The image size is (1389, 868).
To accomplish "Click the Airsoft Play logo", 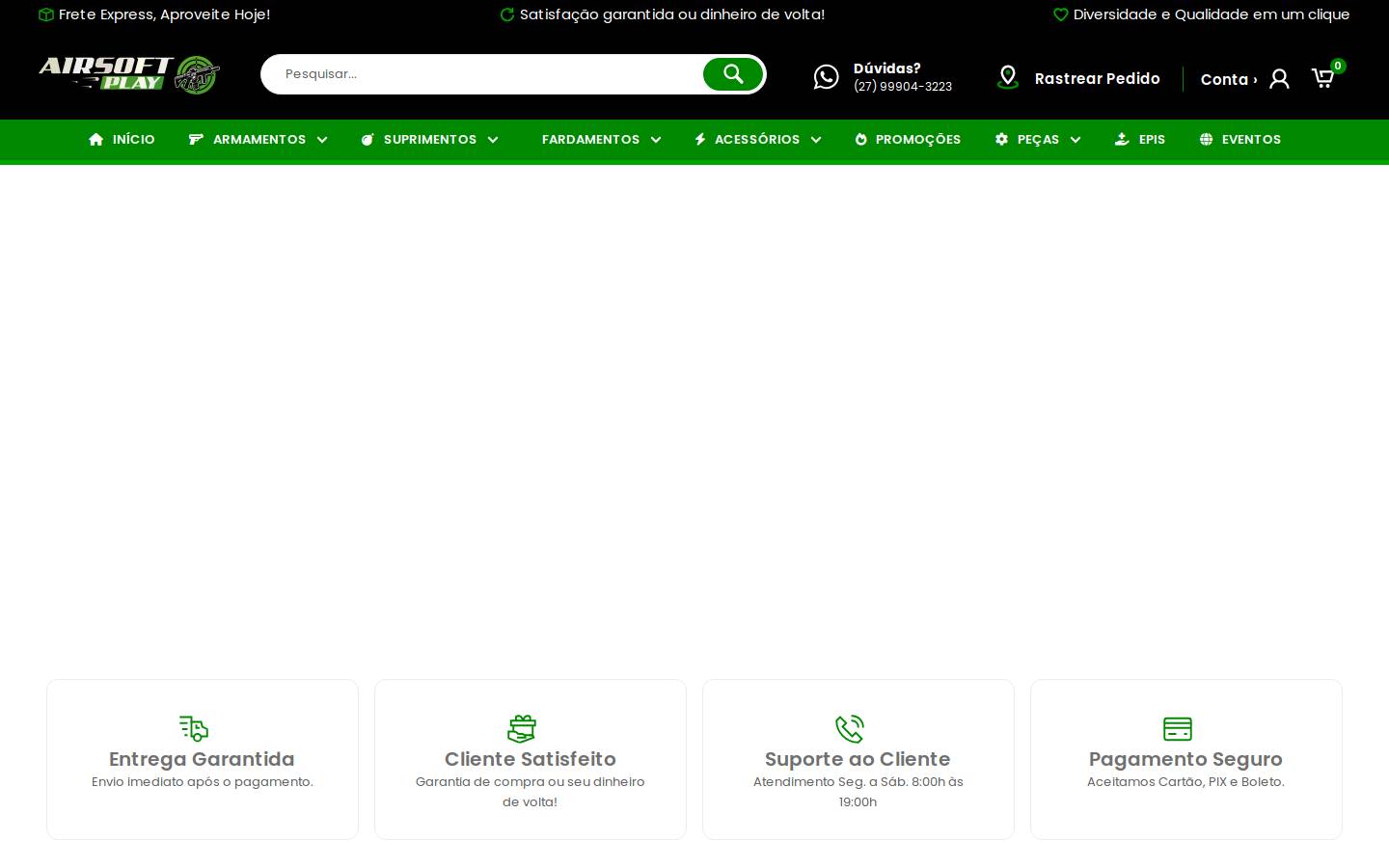I will [x=129, y=74].
